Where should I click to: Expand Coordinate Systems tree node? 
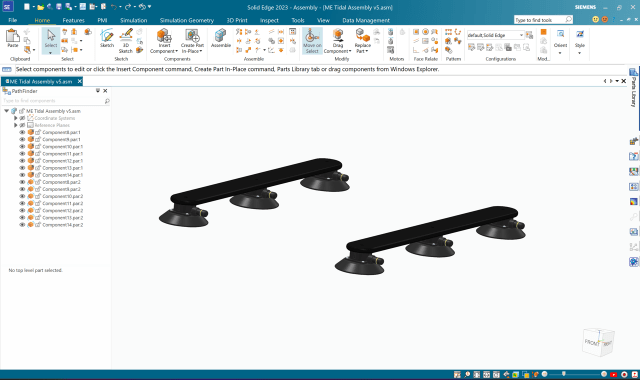16,118
